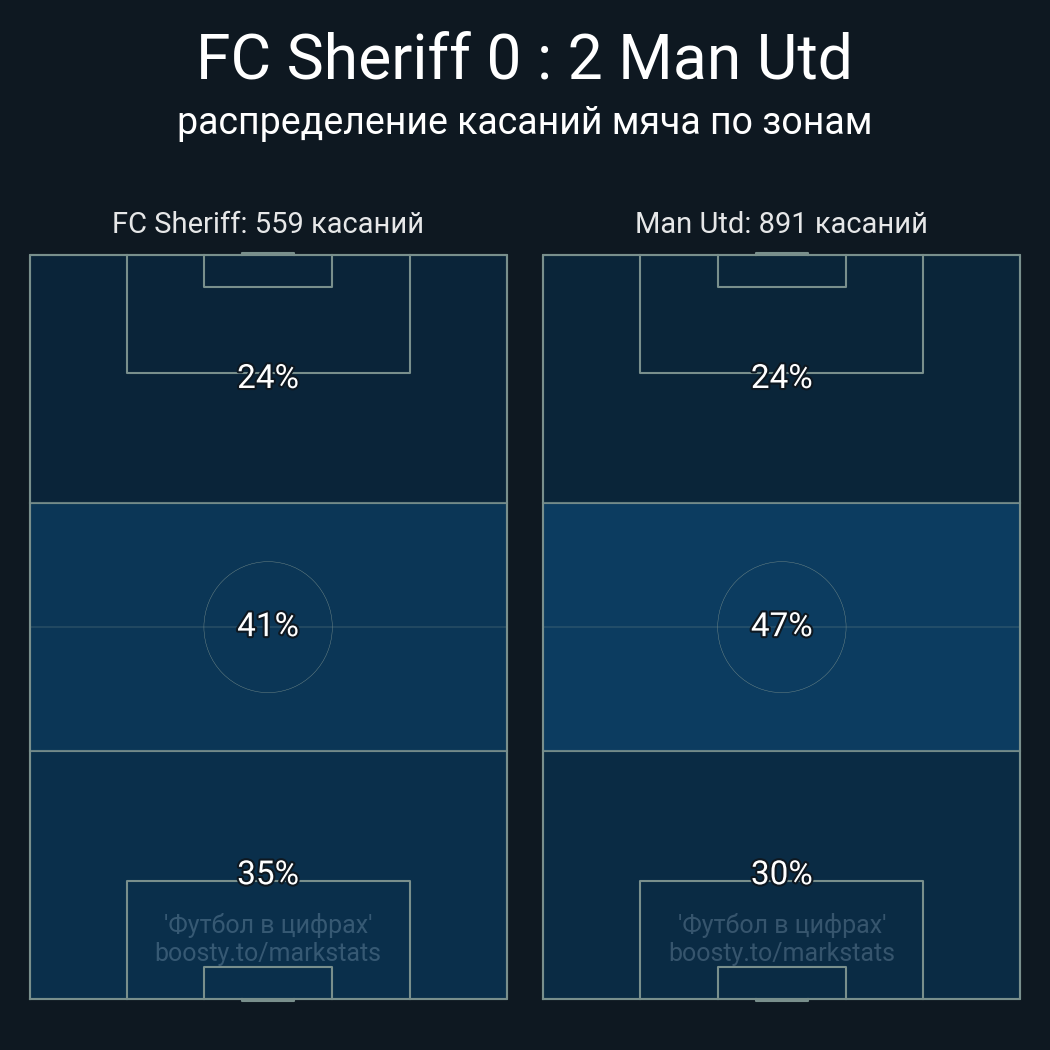The height and width of the screenshot is (1050, 1050).
Task: Open boosty.to/markstats link on Sheriff pitch
Action: point(268,952)
